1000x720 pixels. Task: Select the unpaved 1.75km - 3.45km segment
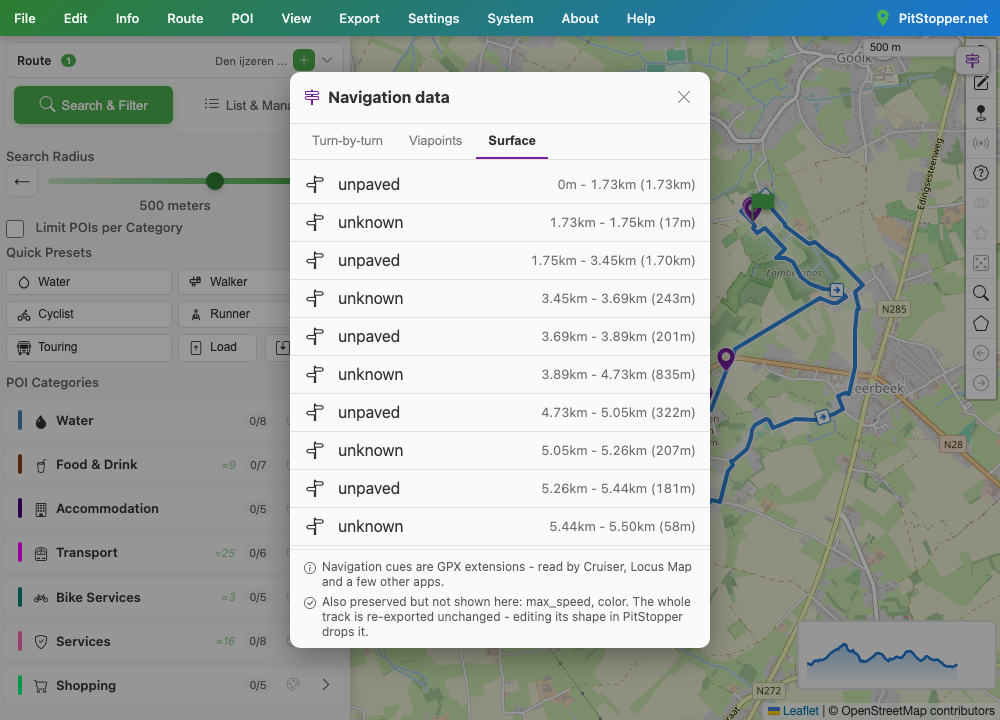pyautogui.click(x=500, y=260)
